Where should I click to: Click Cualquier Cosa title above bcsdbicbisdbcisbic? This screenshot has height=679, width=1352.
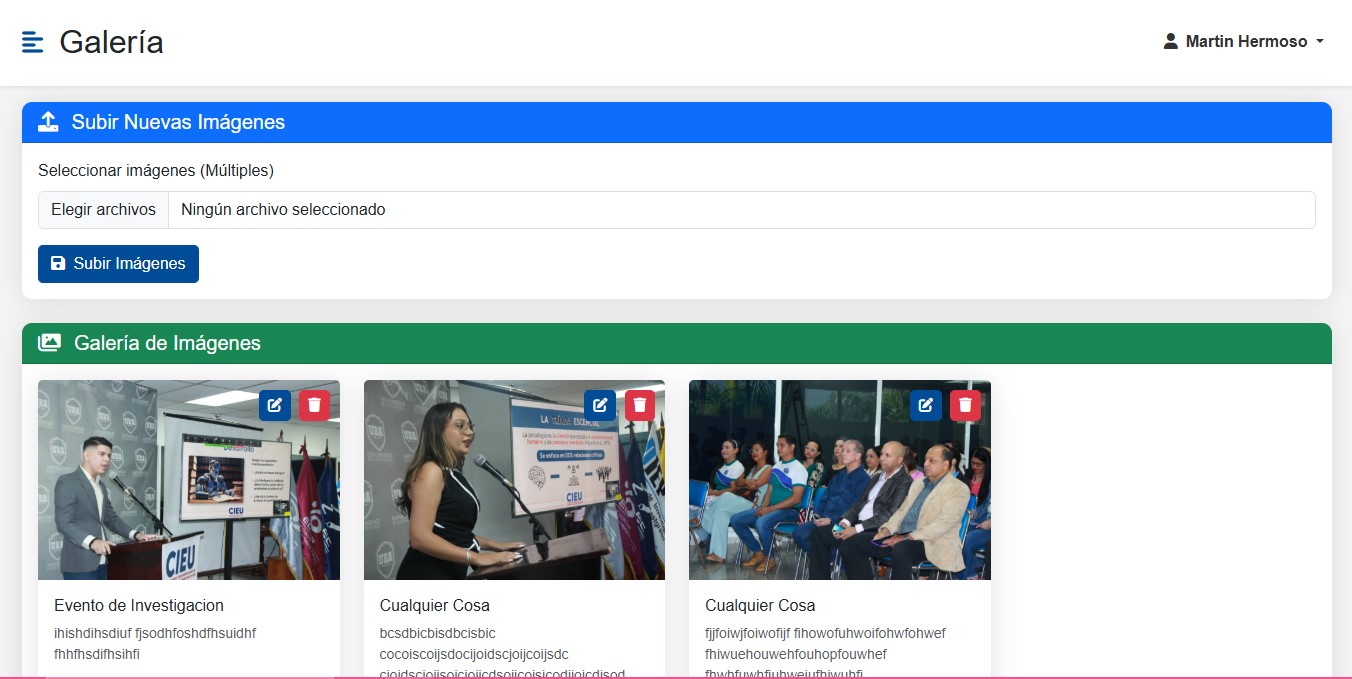click(435, 605)
